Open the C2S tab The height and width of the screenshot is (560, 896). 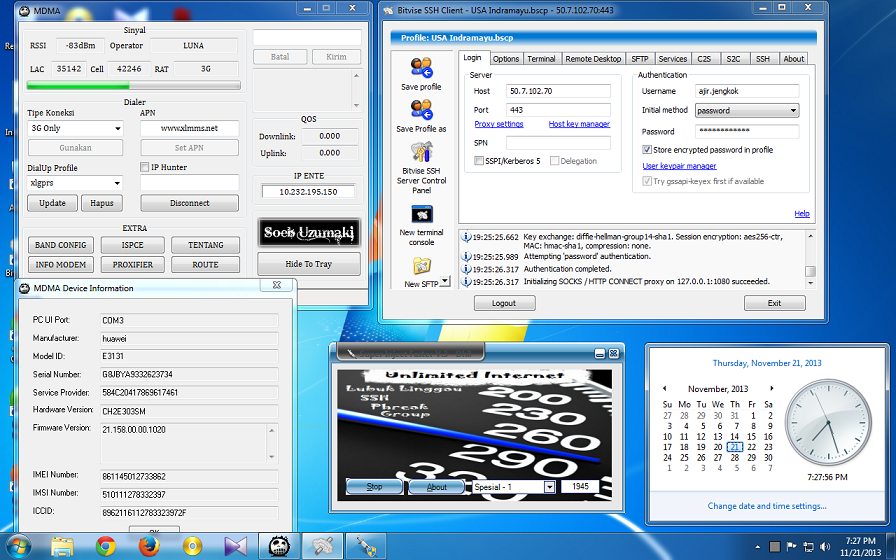tap(704, 59)
